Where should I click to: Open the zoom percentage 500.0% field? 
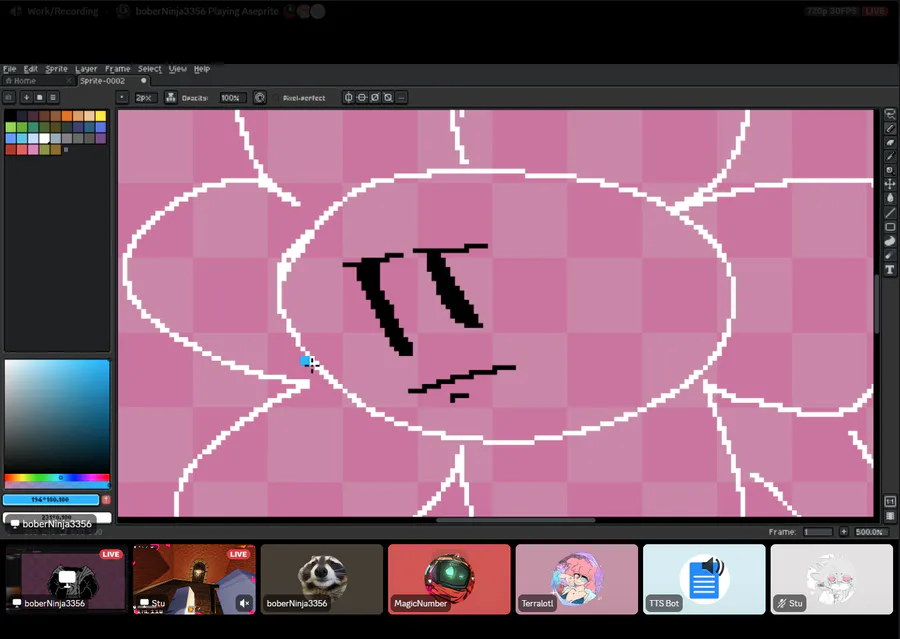[x=869, y=532]
